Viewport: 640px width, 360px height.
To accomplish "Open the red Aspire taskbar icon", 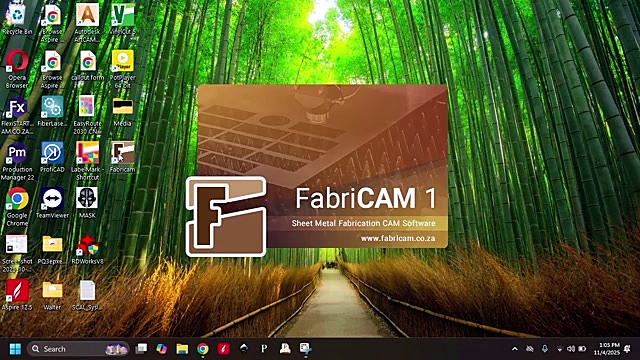I will [223, 349].
